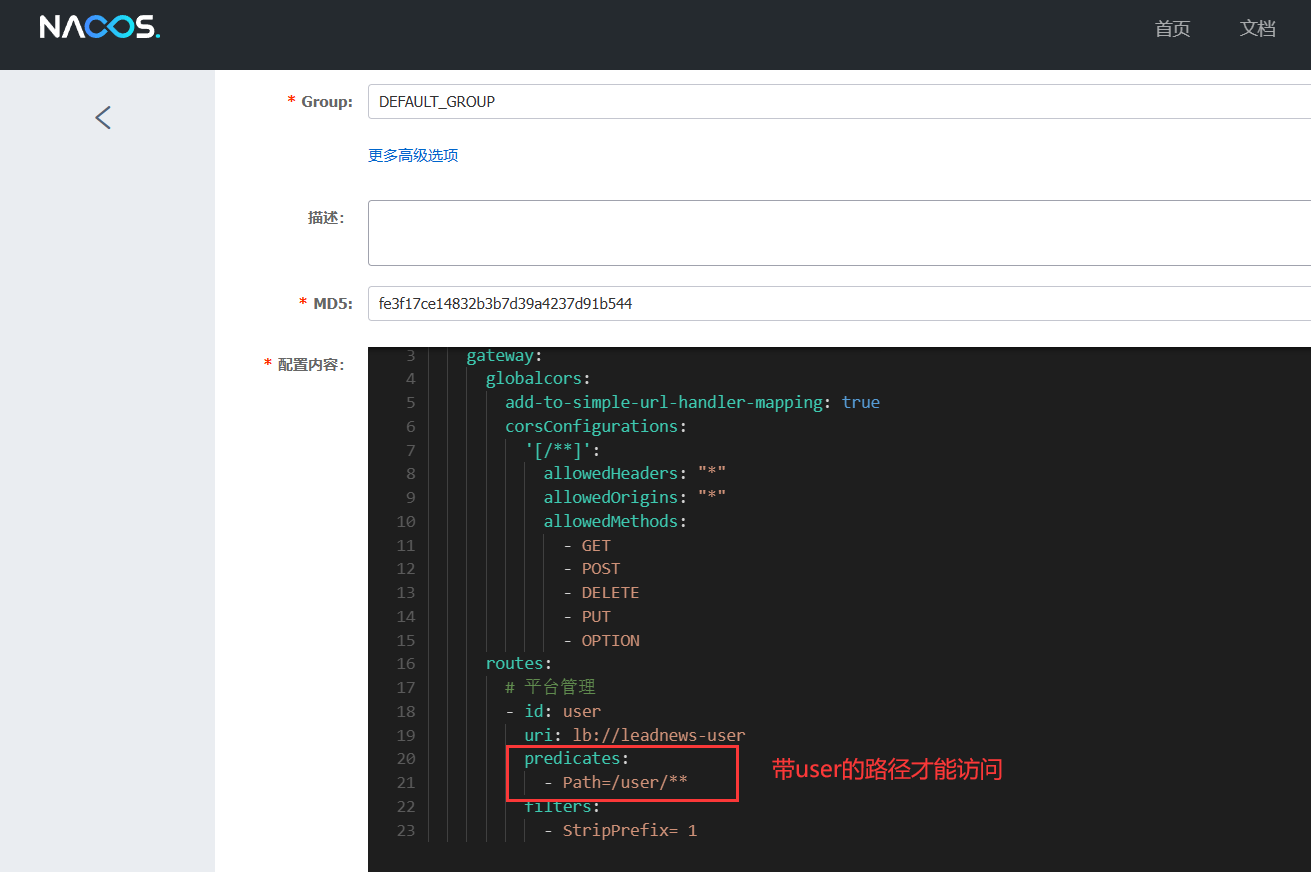
Task: Click the MD5 input field
Action: tap(839, 303)
